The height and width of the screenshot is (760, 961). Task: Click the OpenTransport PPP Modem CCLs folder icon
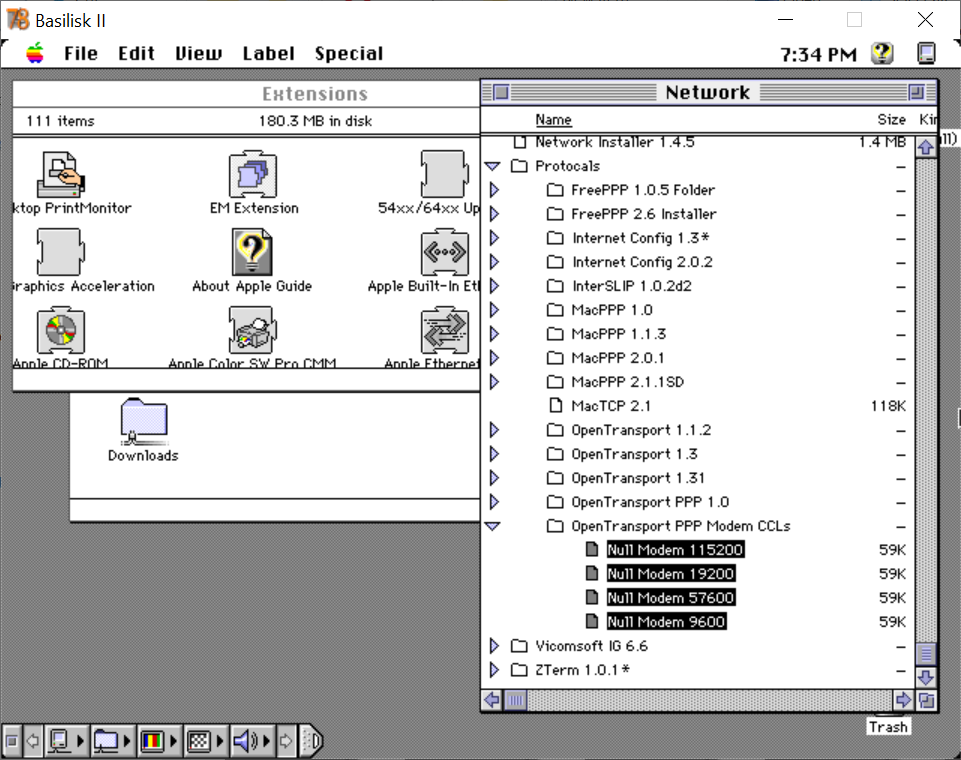tap(555, 526)
